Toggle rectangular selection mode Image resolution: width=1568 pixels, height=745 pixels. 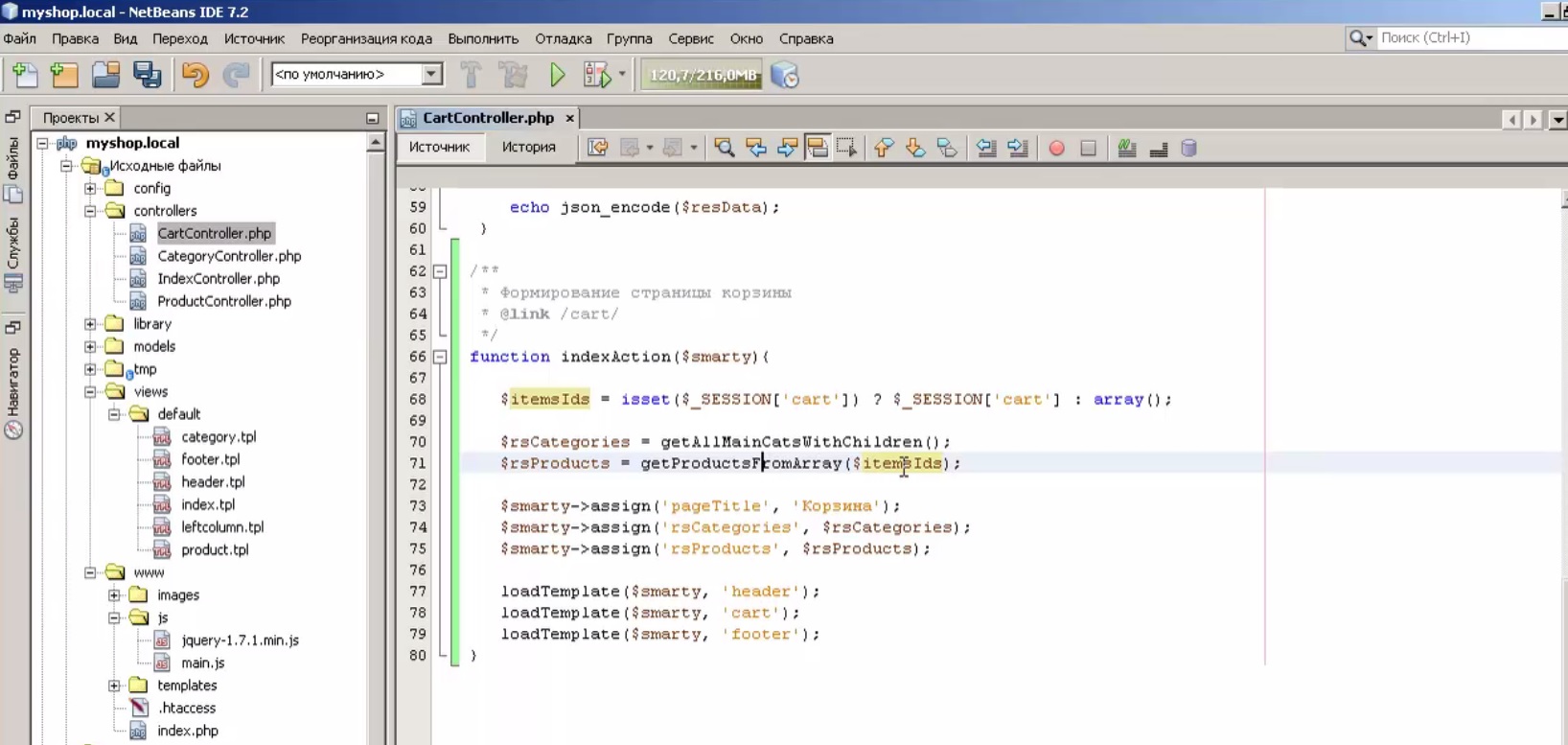point(846,148)
